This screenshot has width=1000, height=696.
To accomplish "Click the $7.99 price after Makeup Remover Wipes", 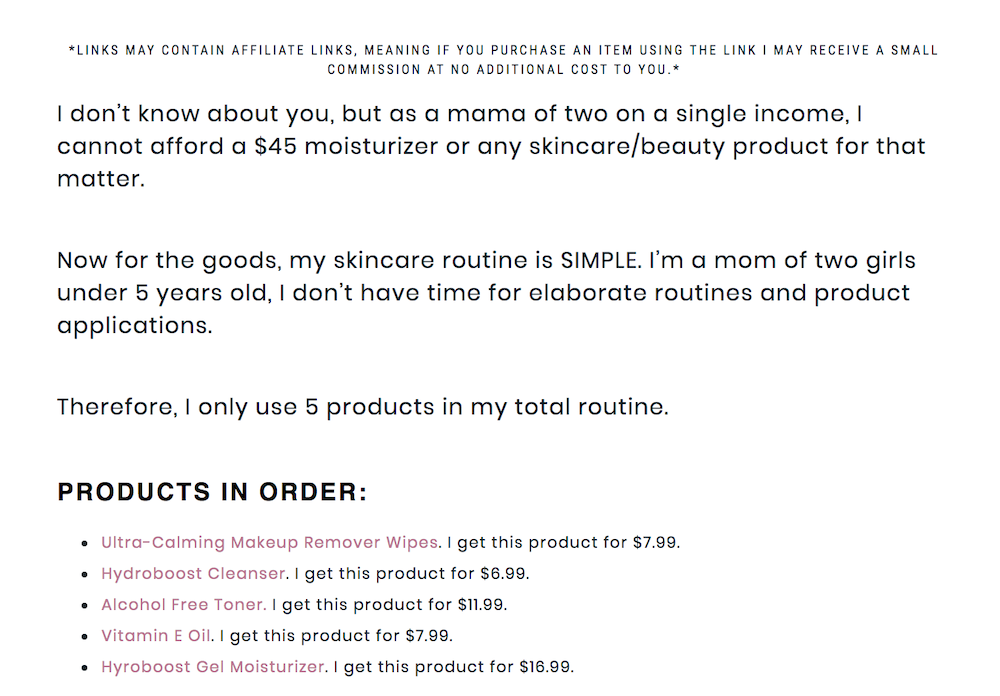I will 656,543.
